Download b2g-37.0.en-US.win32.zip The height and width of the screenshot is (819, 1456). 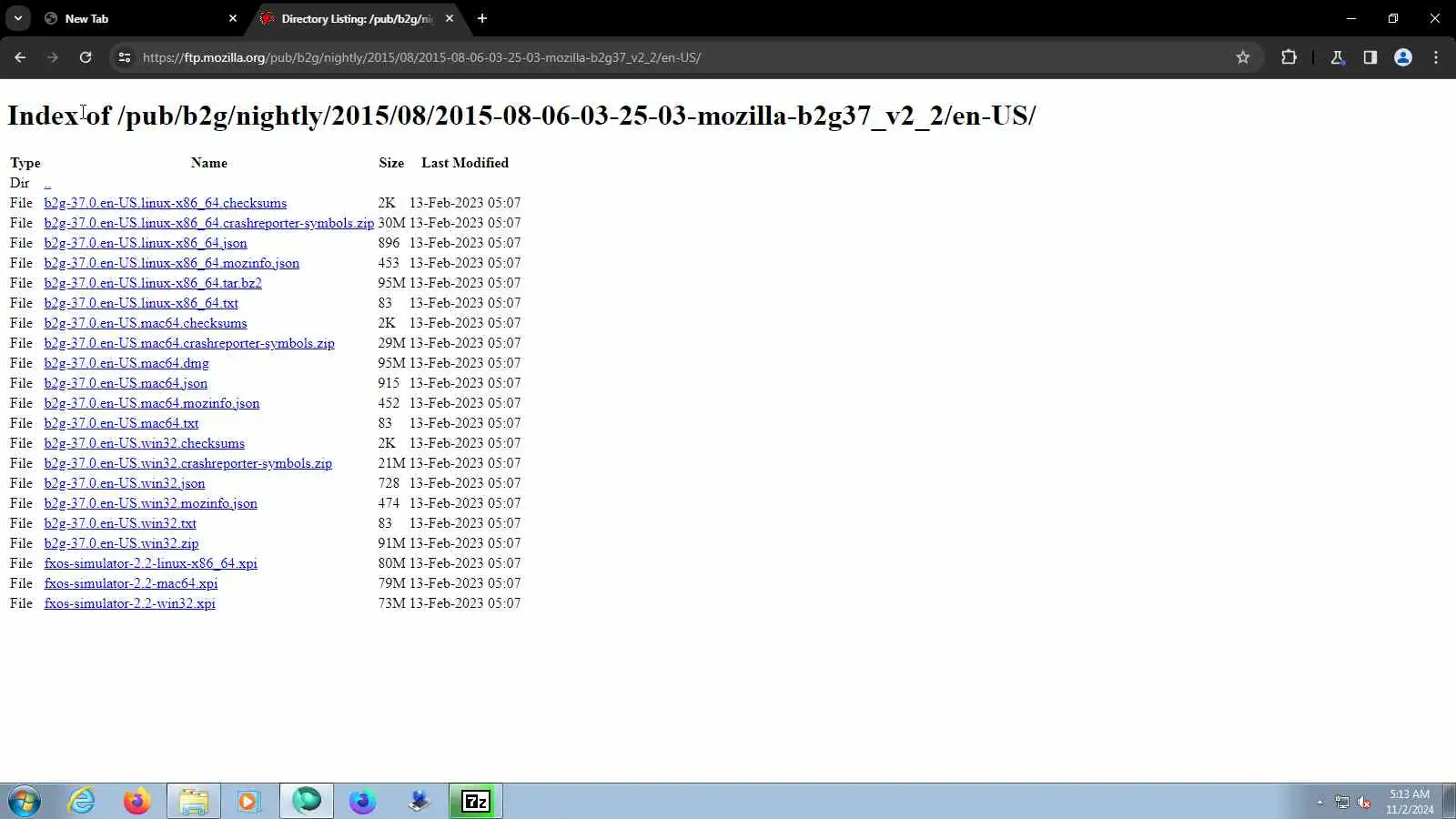[121, 543]
